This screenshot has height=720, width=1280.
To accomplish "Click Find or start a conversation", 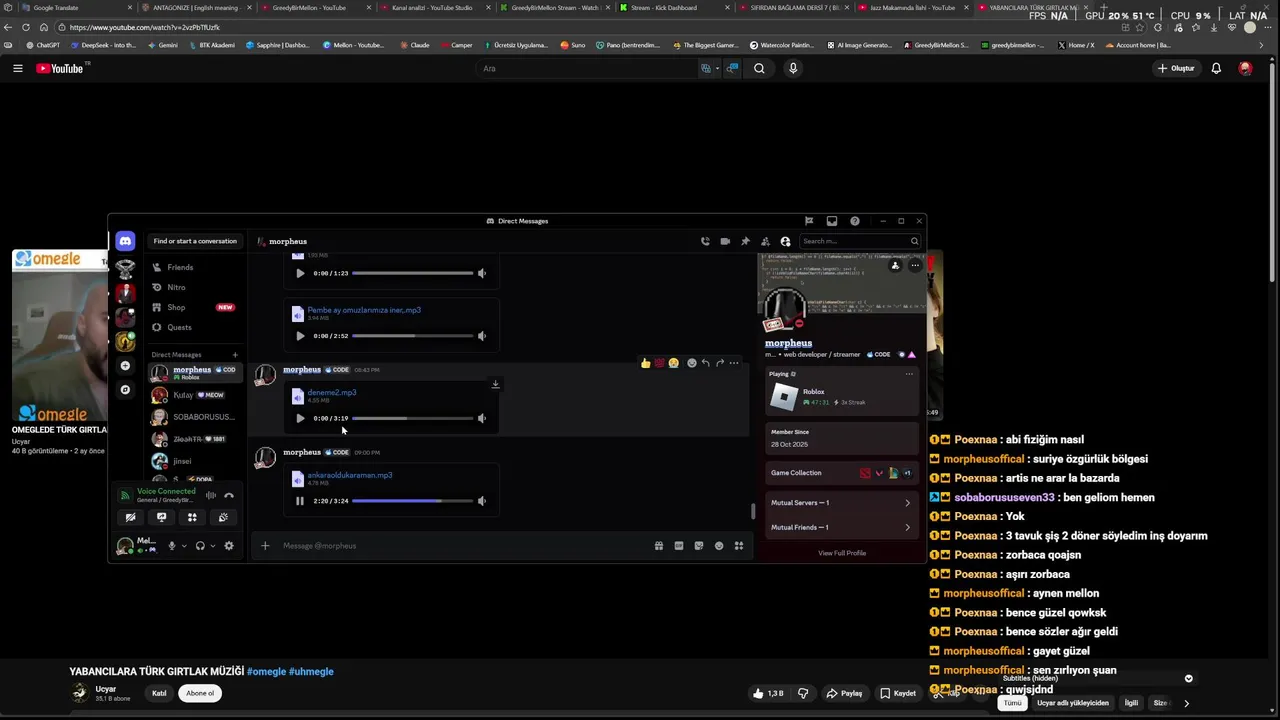I will pyautogui.click(x=195, y=241).
